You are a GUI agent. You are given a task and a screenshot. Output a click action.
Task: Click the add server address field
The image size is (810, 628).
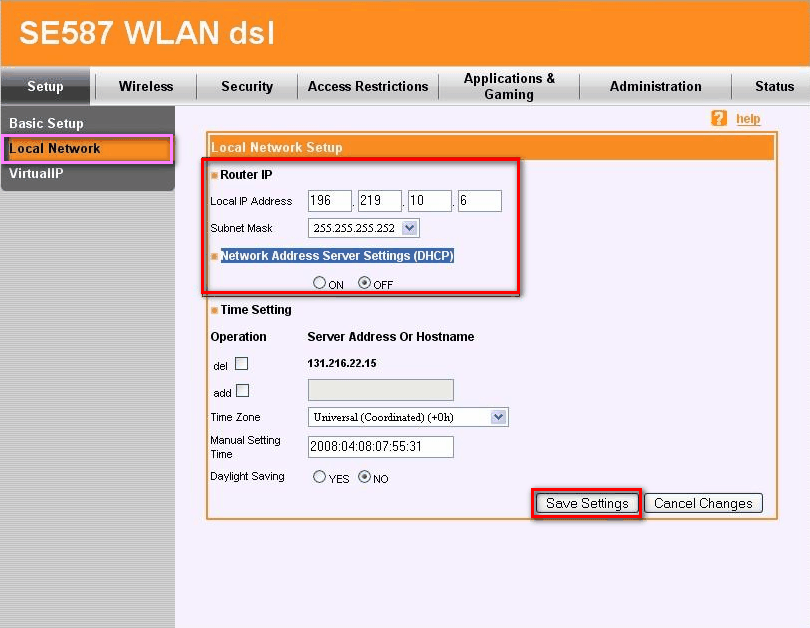[381, 390]
